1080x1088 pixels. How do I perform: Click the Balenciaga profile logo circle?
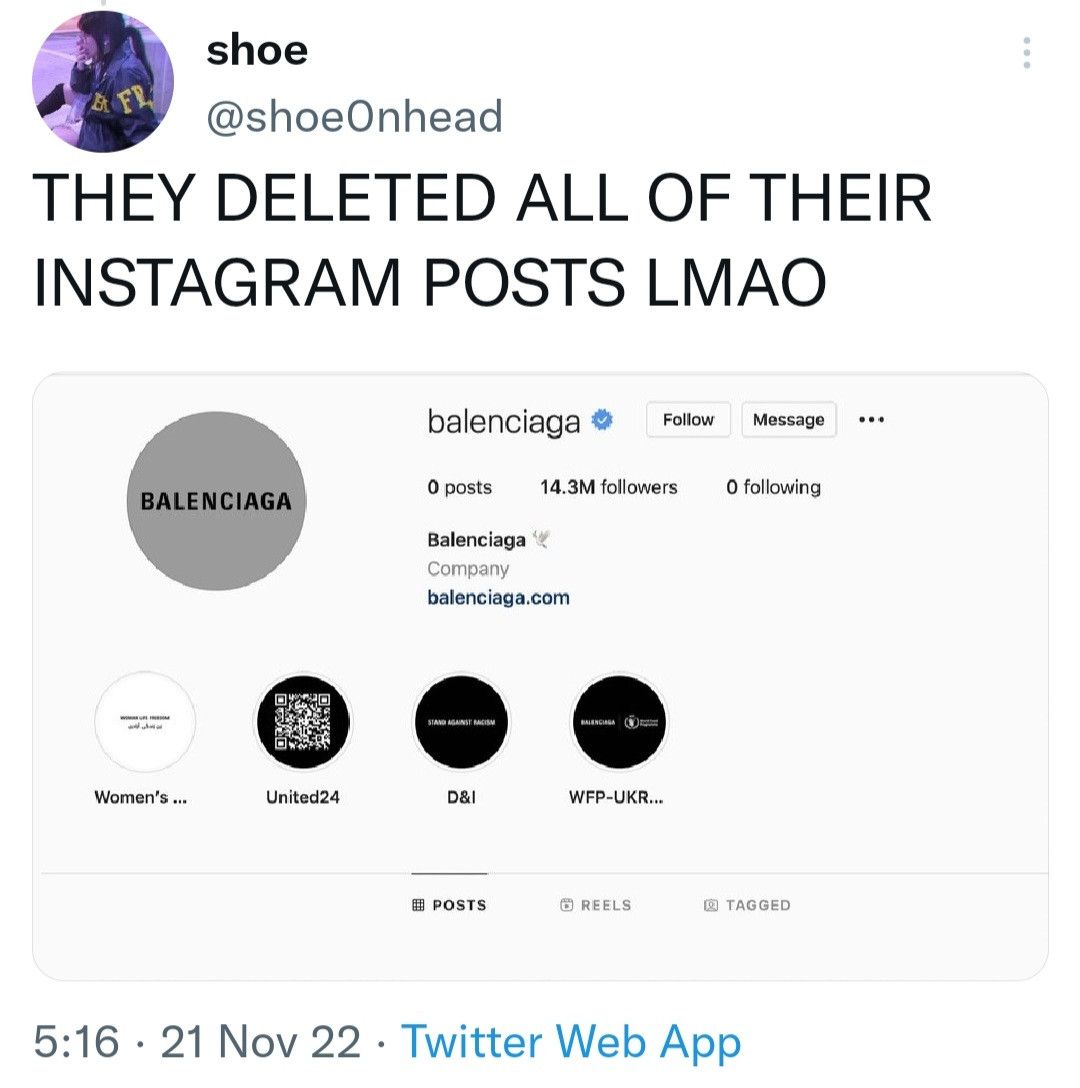coord(217,500)
